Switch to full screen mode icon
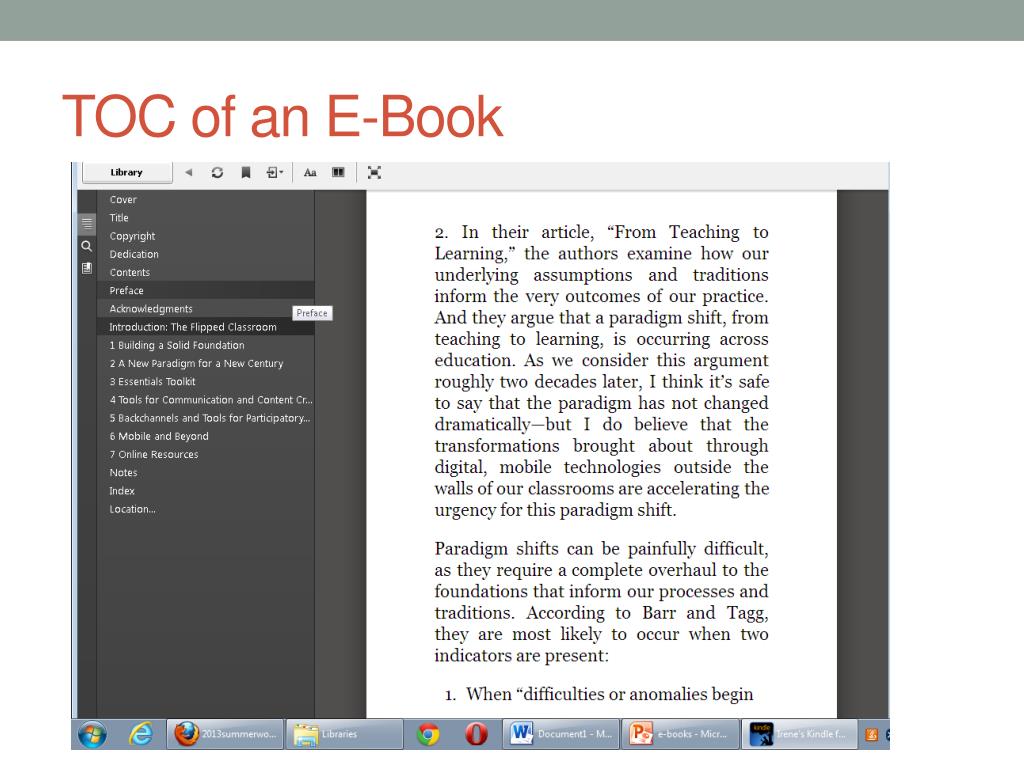The image size is (1024, 768). 374,172
